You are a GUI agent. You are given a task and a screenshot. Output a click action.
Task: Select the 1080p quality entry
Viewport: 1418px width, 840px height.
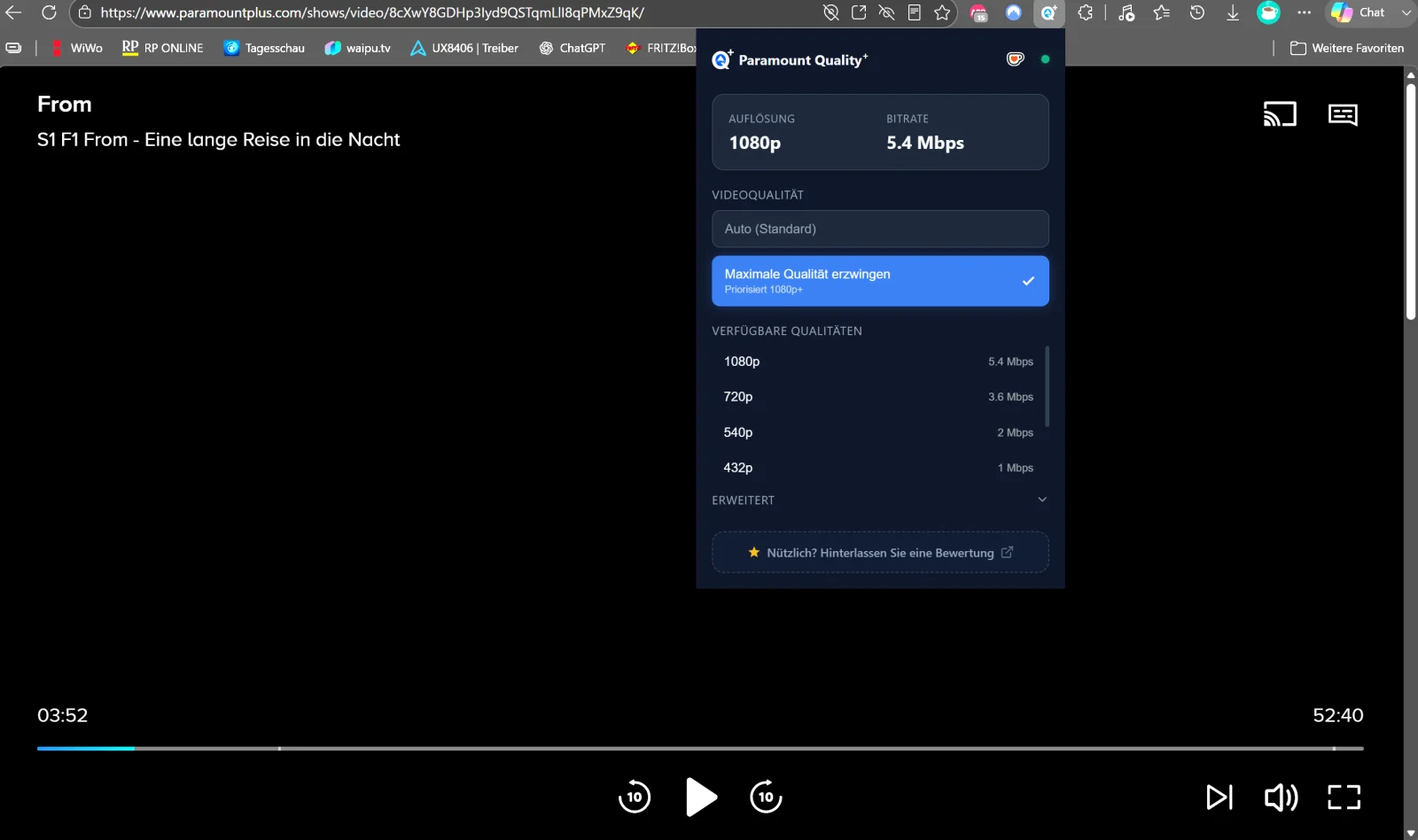(878, 362)
